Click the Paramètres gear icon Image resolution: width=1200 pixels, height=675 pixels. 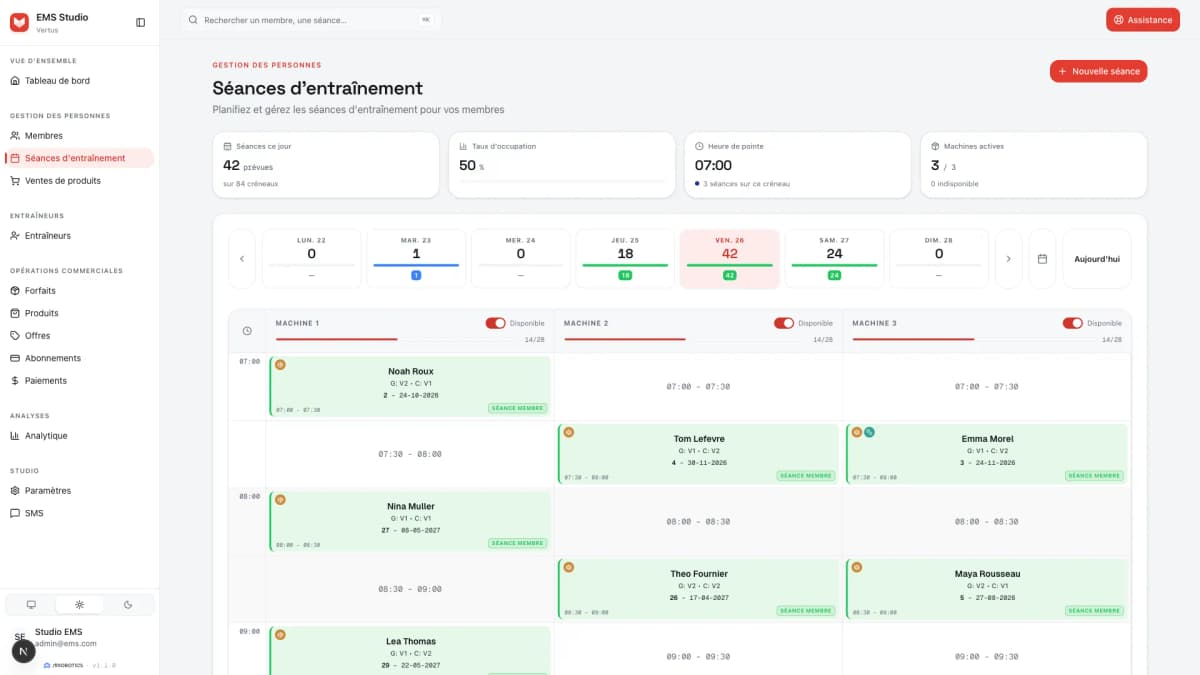[x=15, y=491]
